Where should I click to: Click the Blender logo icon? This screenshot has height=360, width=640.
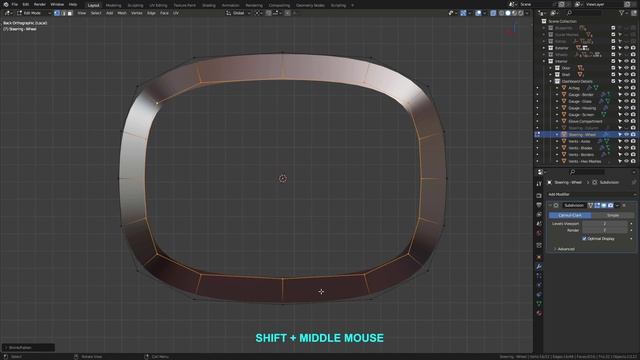(x=6, y=4)
